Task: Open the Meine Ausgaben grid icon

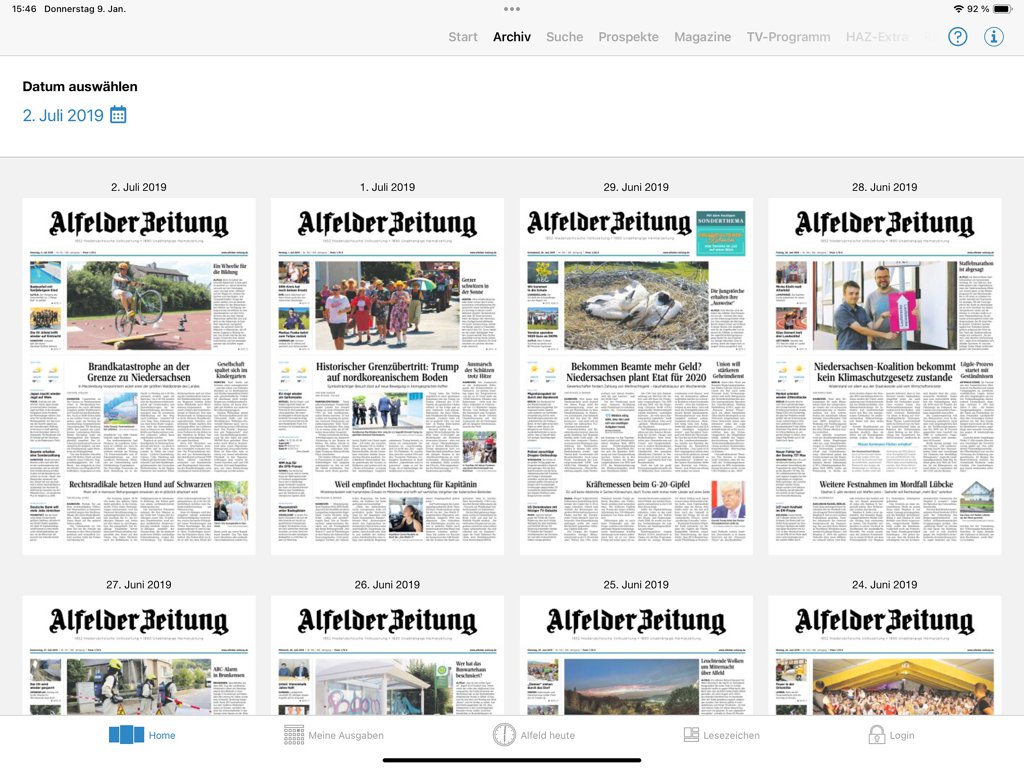Action: [x=294, y=735]
